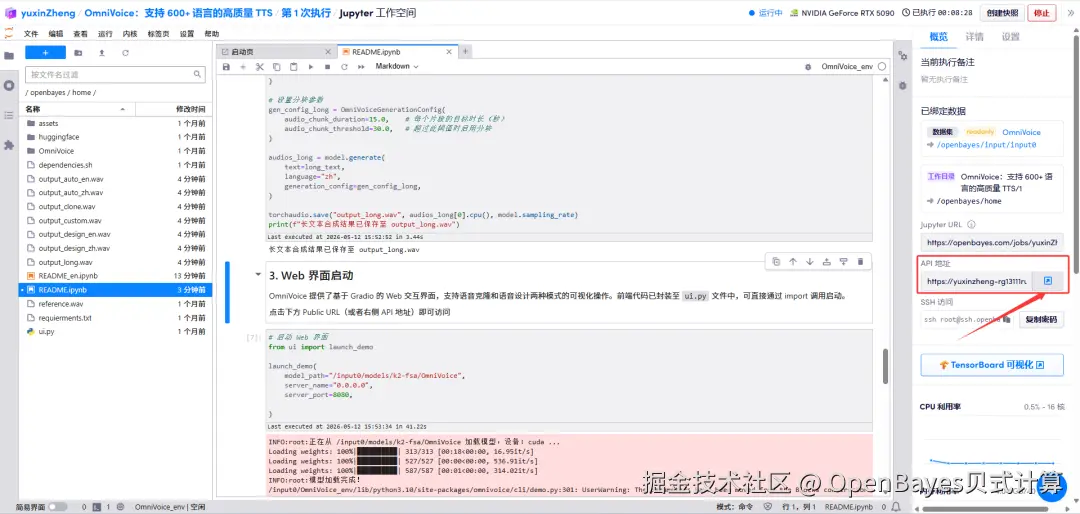This screenshot has width=1080, height=514.
Task: Insert cell above icon in cell toolbar
Action: click(827, 262)
